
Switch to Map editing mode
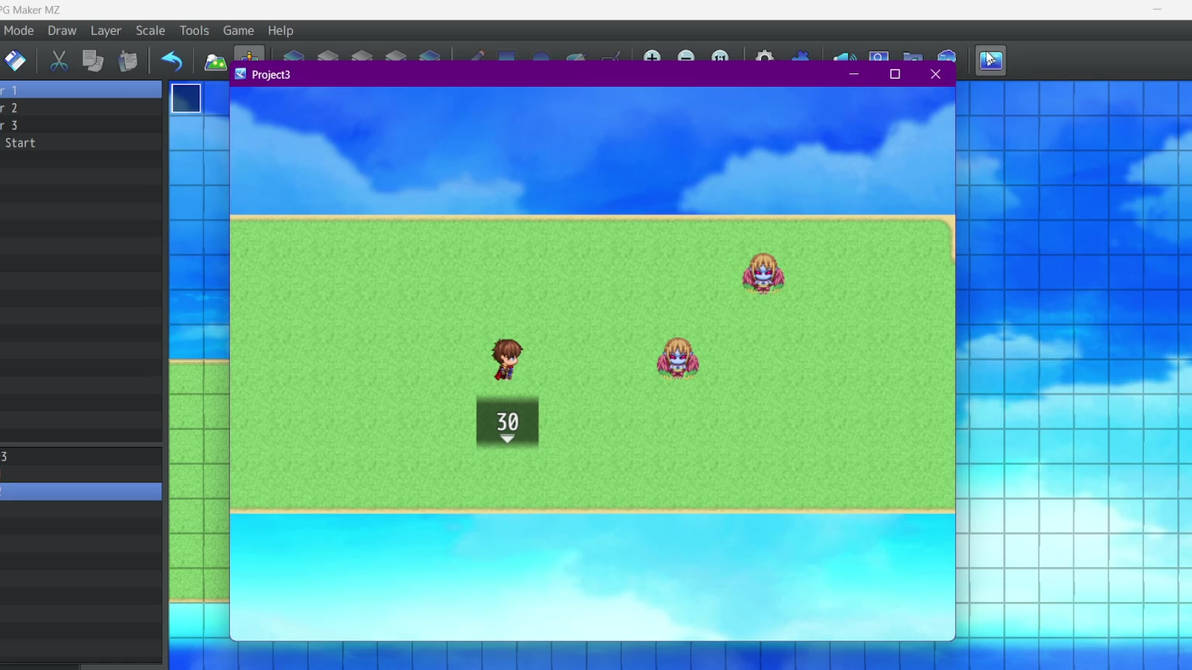point(214,60)
